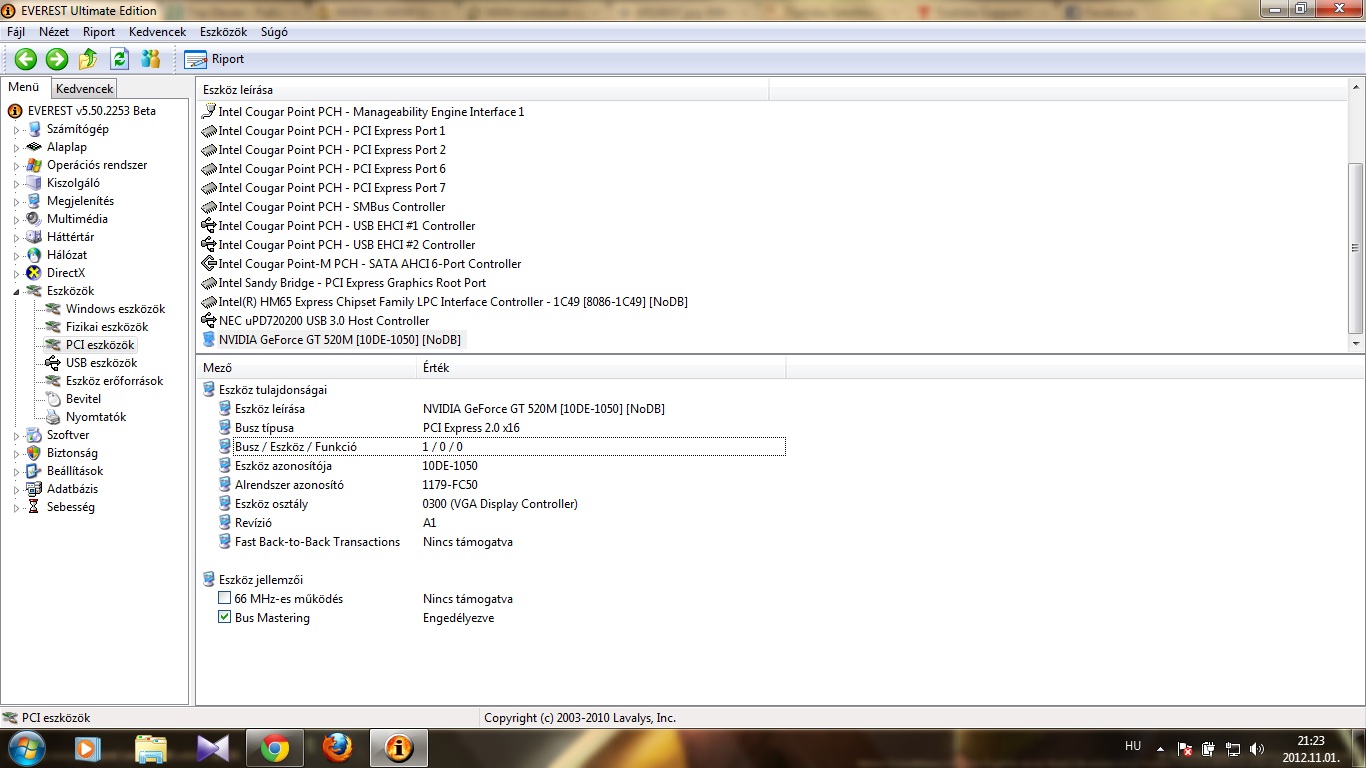Open Google Chrome from the taskbar
This screenshot has height=768, width=1366.
click(275, 748)
